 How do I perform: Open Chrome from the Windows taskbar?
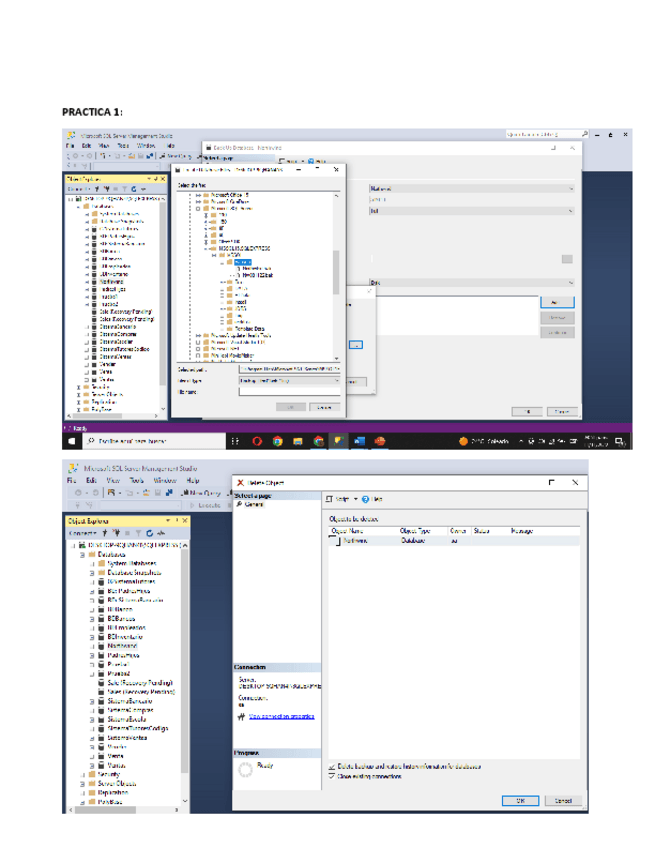point(276,440)
